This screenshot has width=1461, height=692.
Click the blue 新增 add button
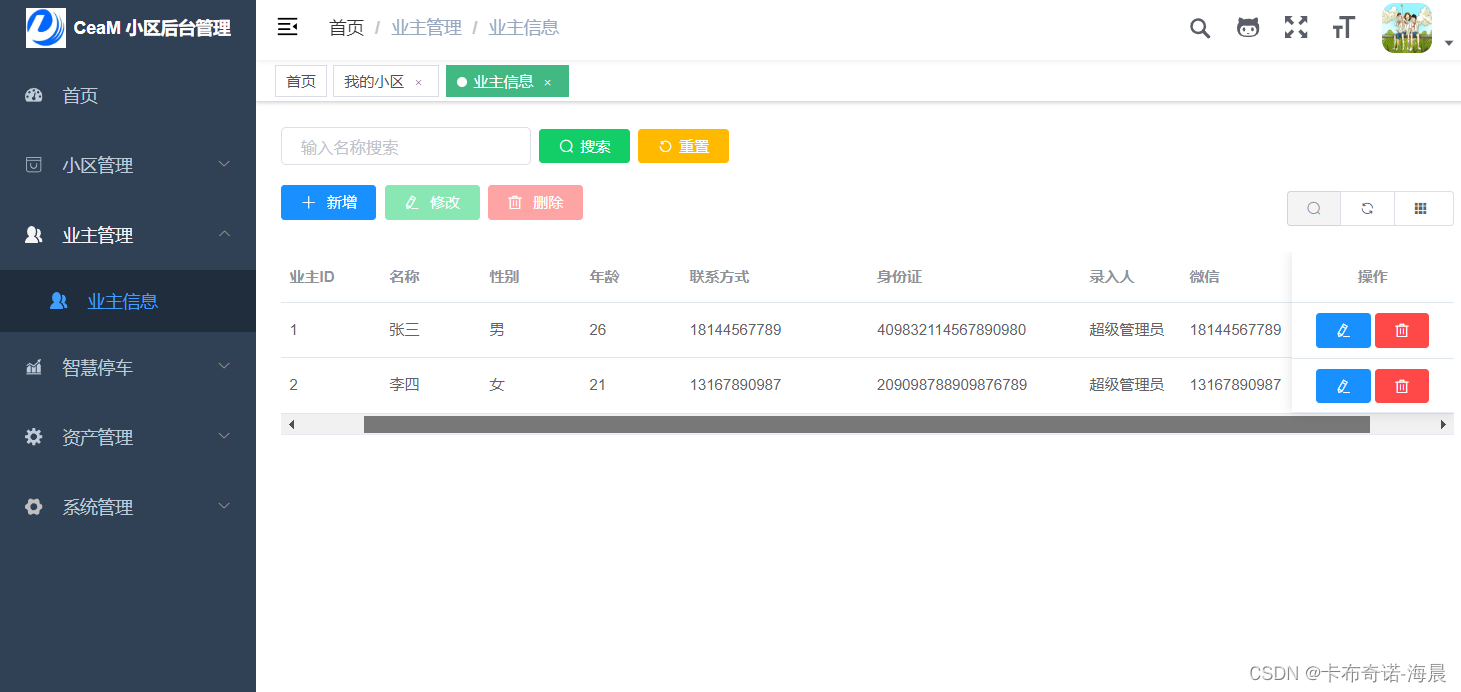[328, 202]
